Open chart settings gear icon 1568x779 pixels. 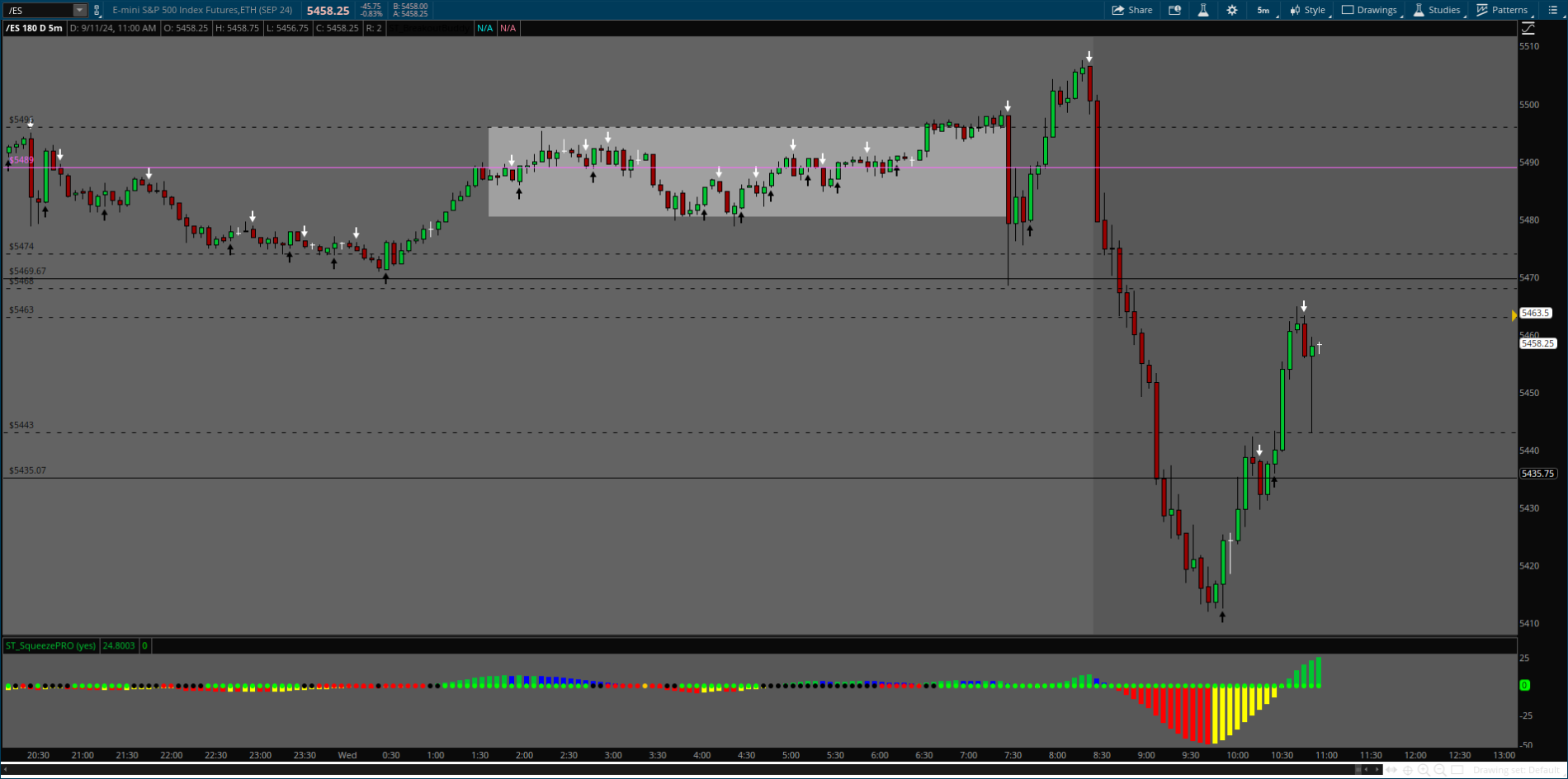pos(1232,10)
